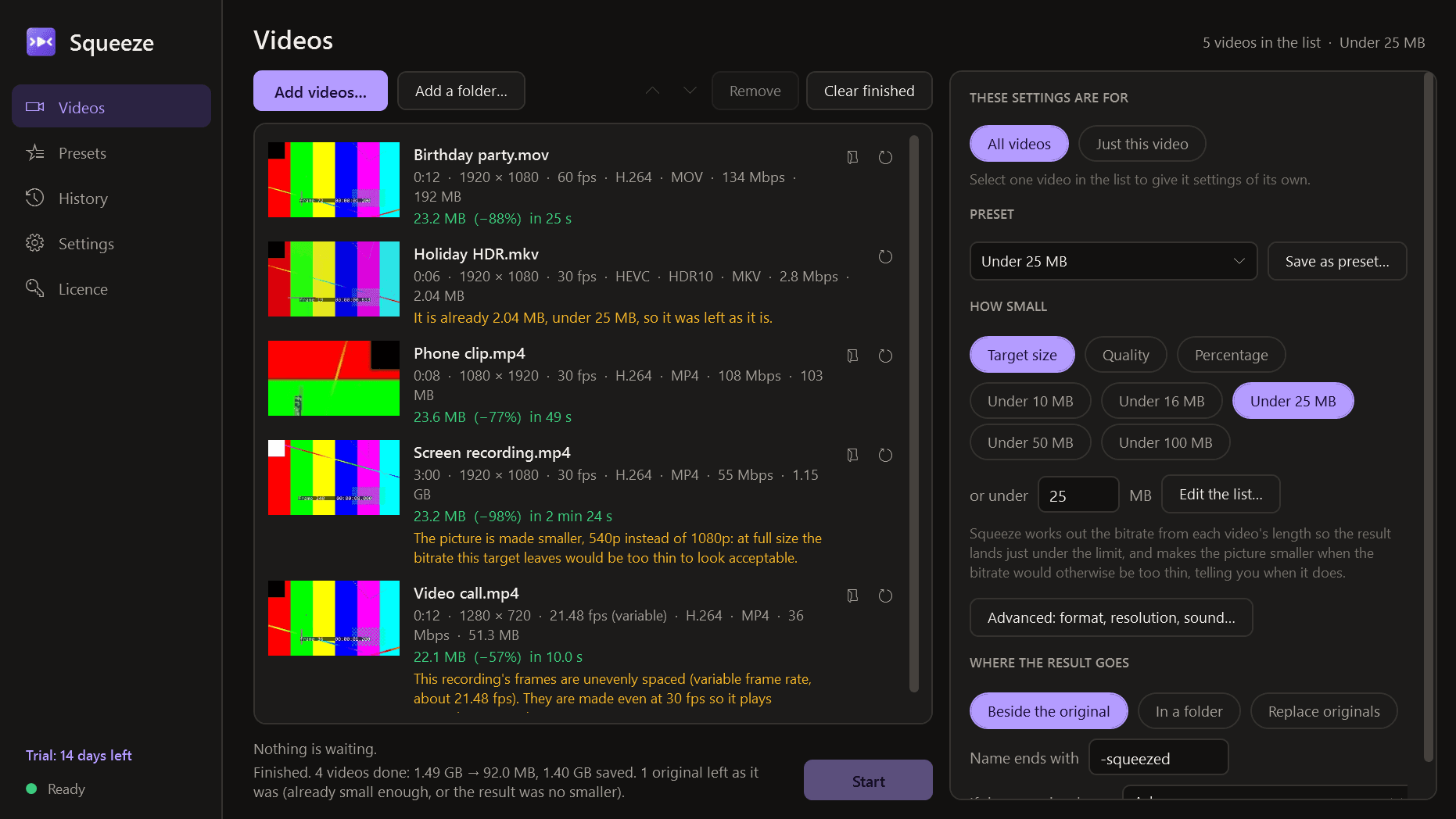Click the Clear finished button
This screenshot has width=1456, height=819.
coord(869,91)
